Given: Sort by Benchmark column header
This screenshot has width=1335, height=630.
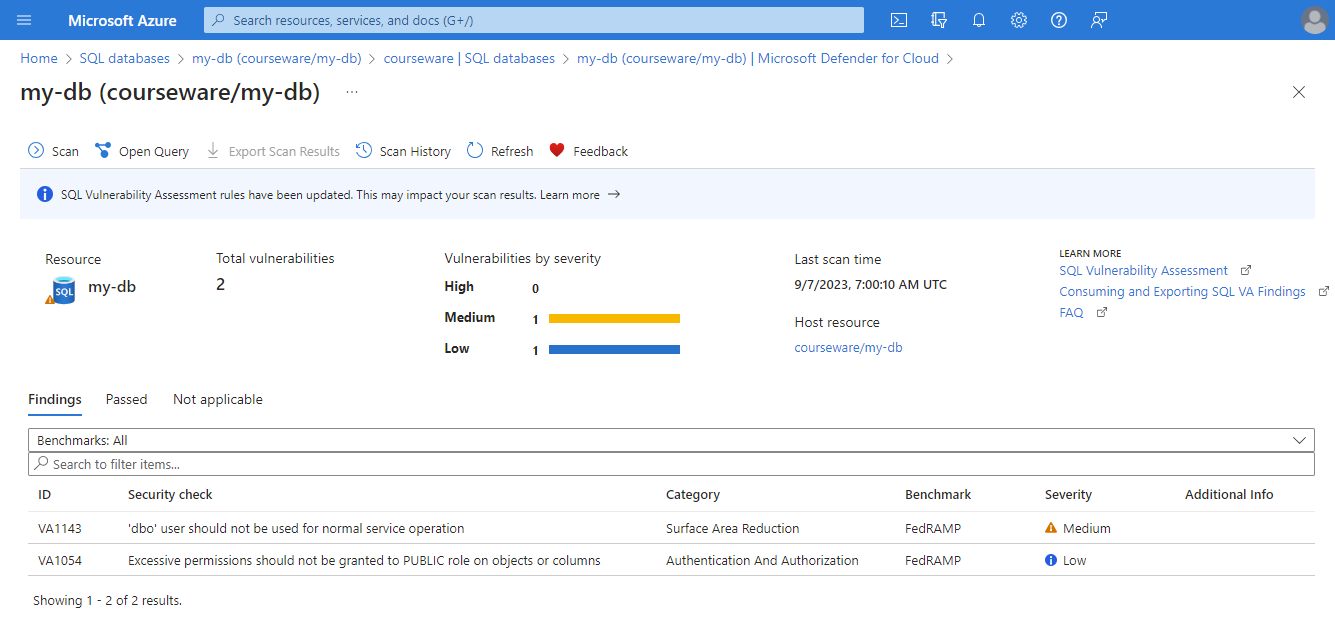Looking at the screenshot, I should [x=938, y=495].
